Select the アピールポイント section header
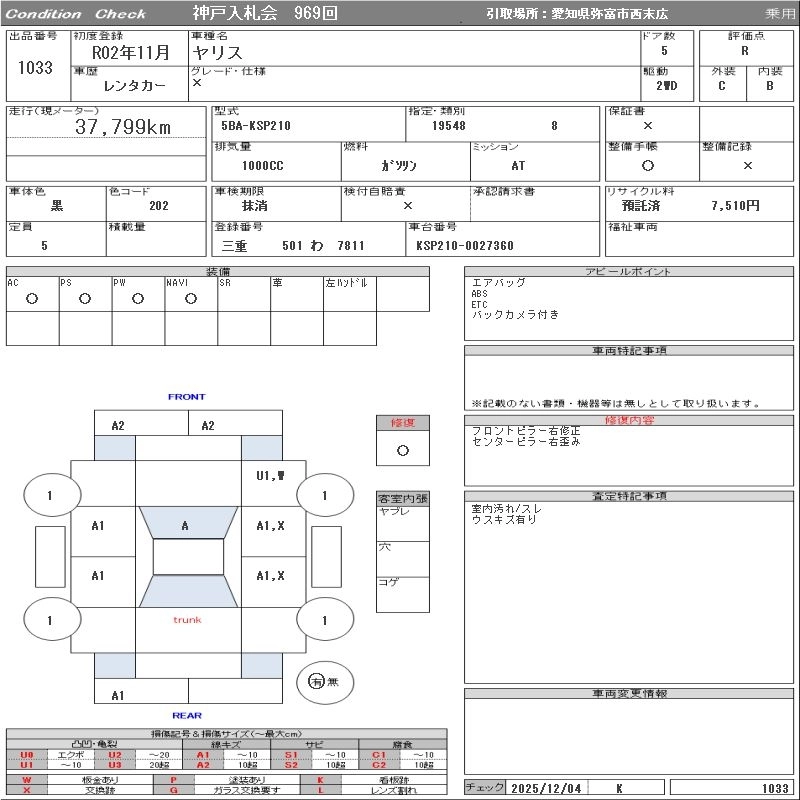800x800 pixels. coord(628,272)
